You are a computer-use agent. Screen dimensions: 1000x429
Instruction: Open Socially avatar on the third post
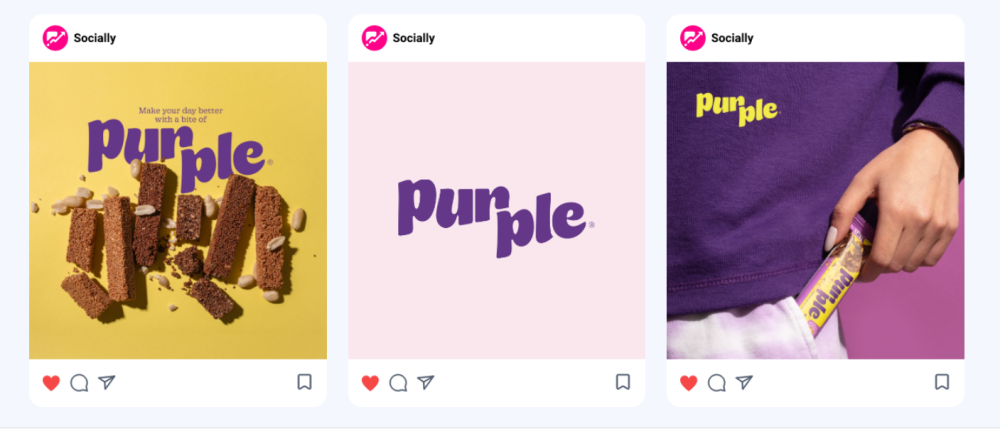click(x=693, y=38)
